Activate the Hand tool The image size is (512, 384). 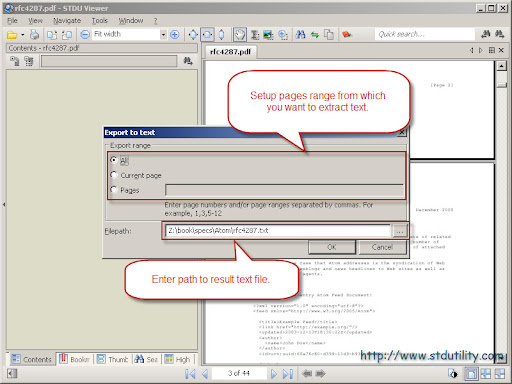click(240, 34)
